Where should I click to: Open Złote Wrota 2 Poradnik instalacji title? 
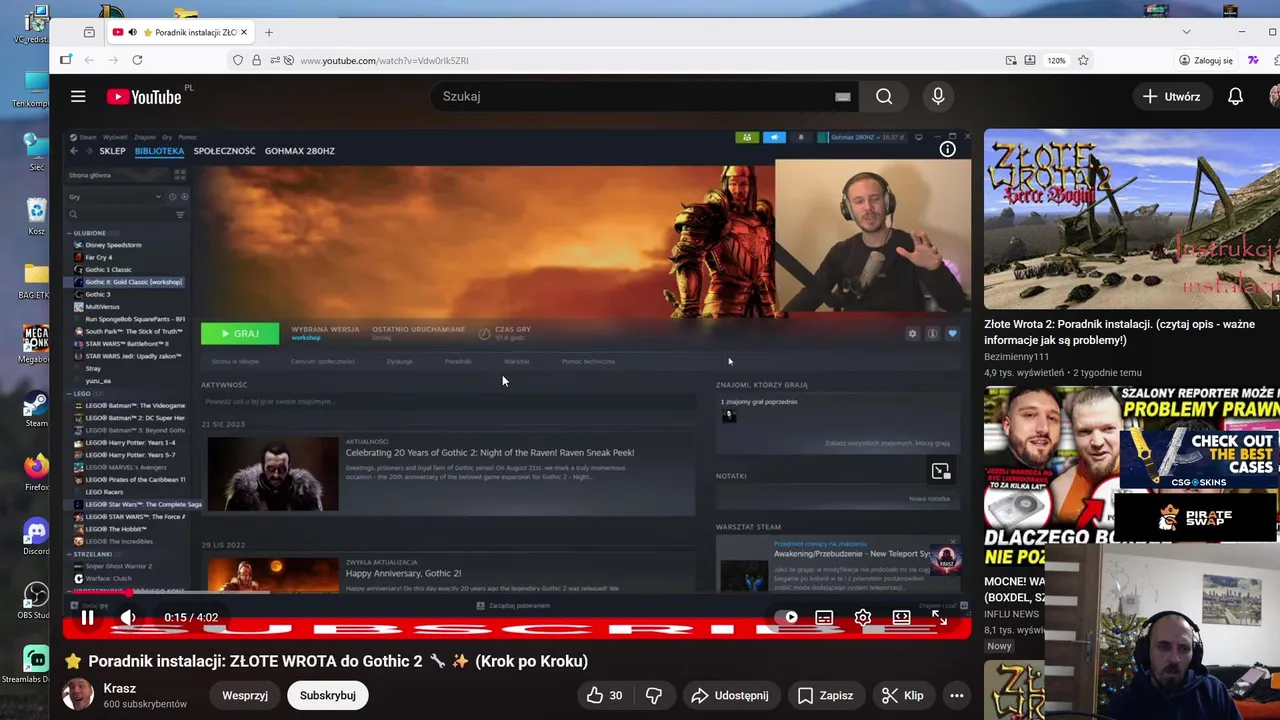tap(1119, 332)
